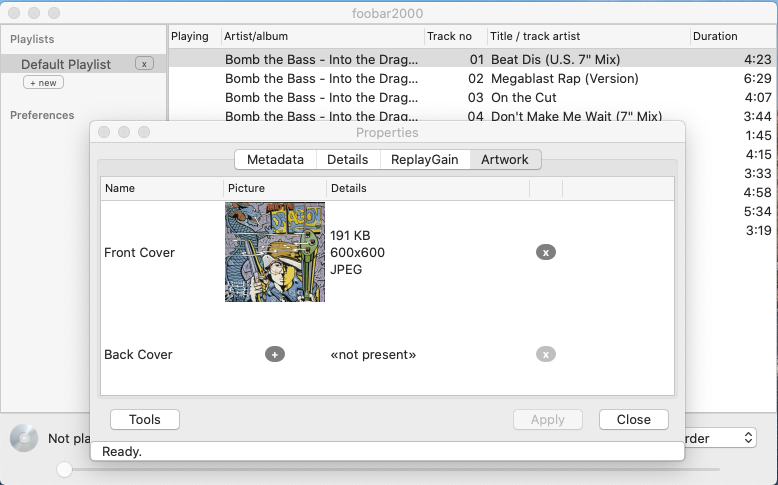
Task: Open Preferences in the sidebar
Action: coord(42,115)
